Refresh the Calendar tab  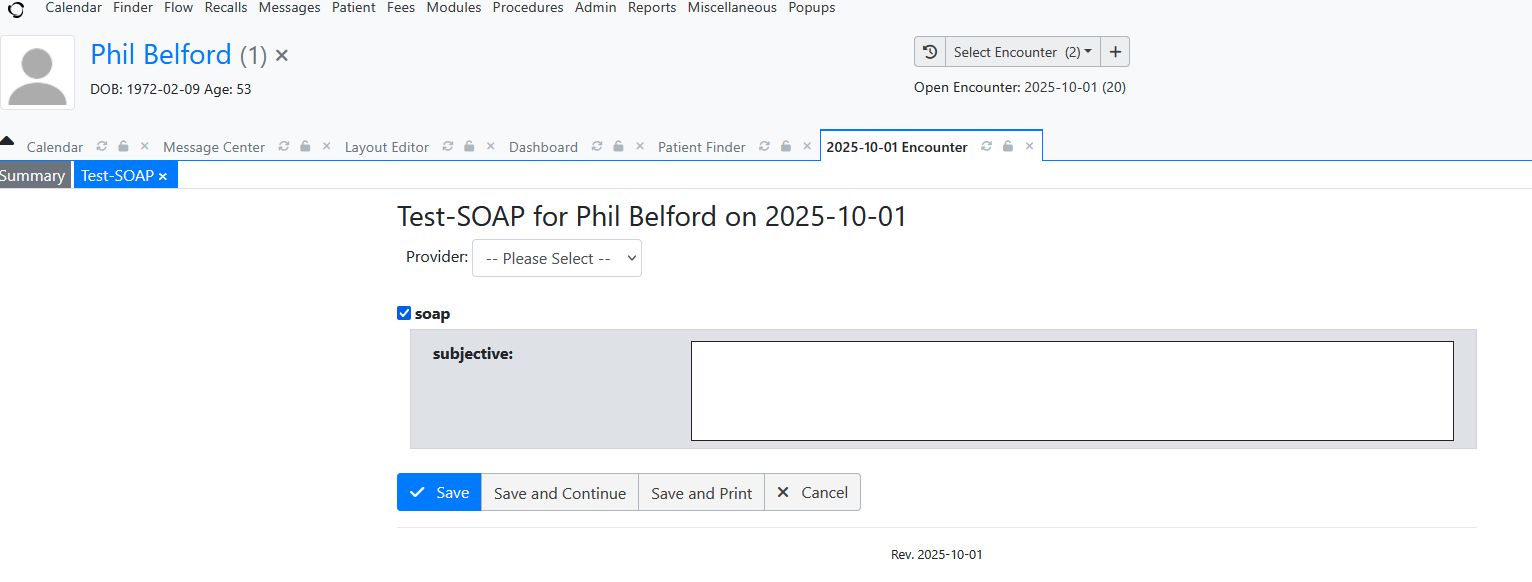tap(101, 147)
